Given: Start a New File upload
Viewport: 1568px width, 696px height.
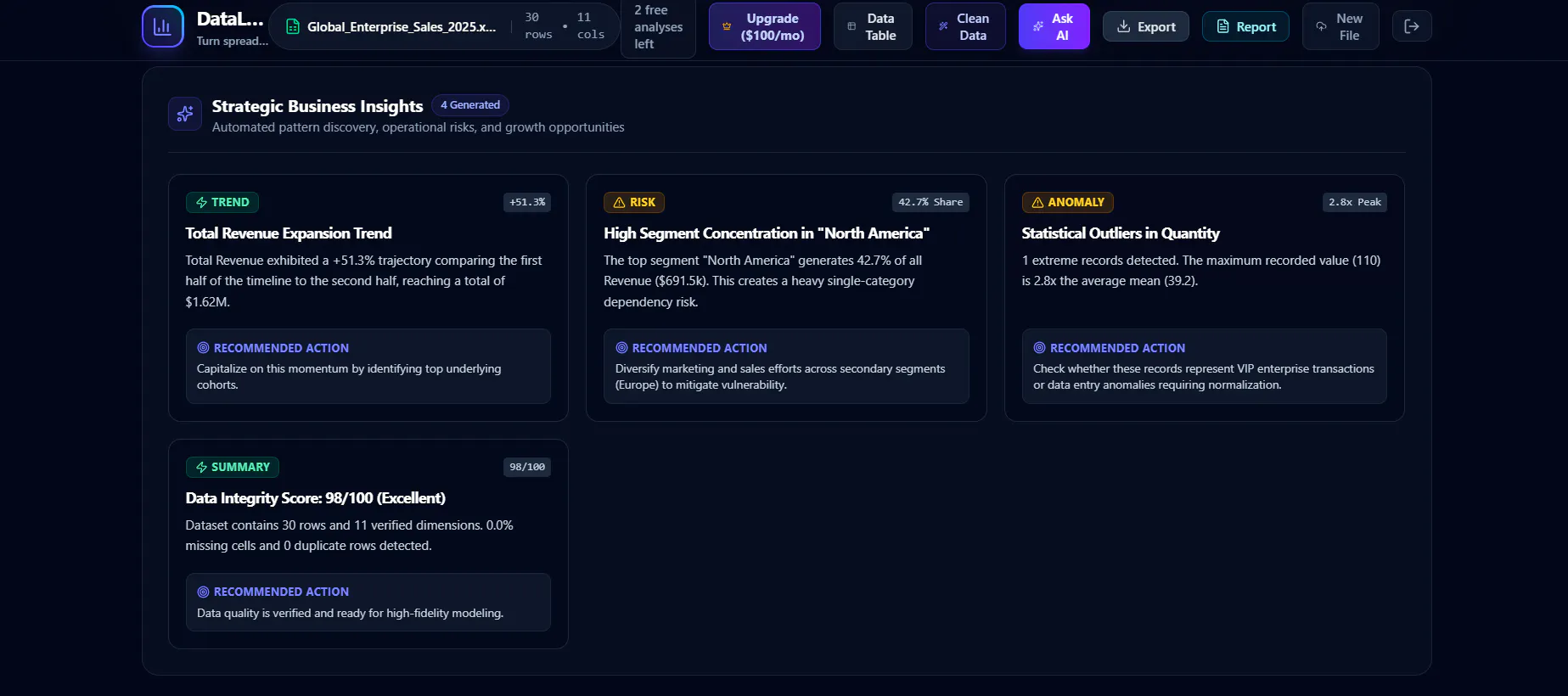Looking at the screenshot, I should [1340, 26].
